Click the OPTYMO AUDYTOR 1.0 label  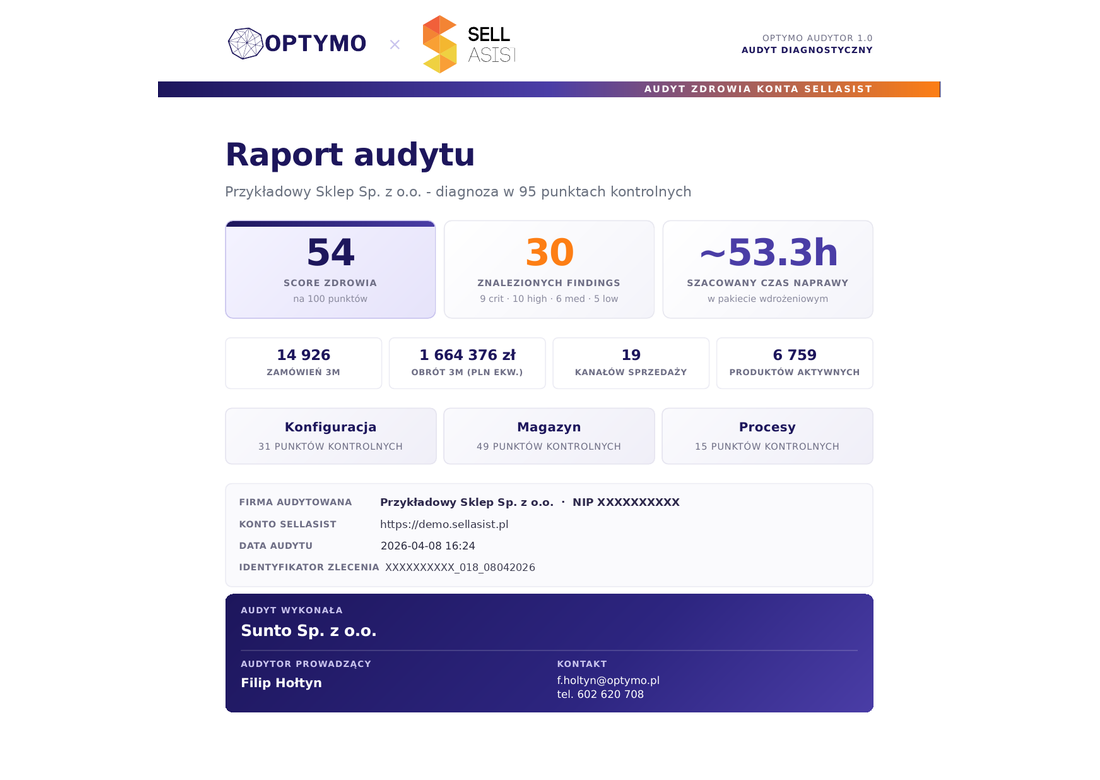(x=817, y=38)
